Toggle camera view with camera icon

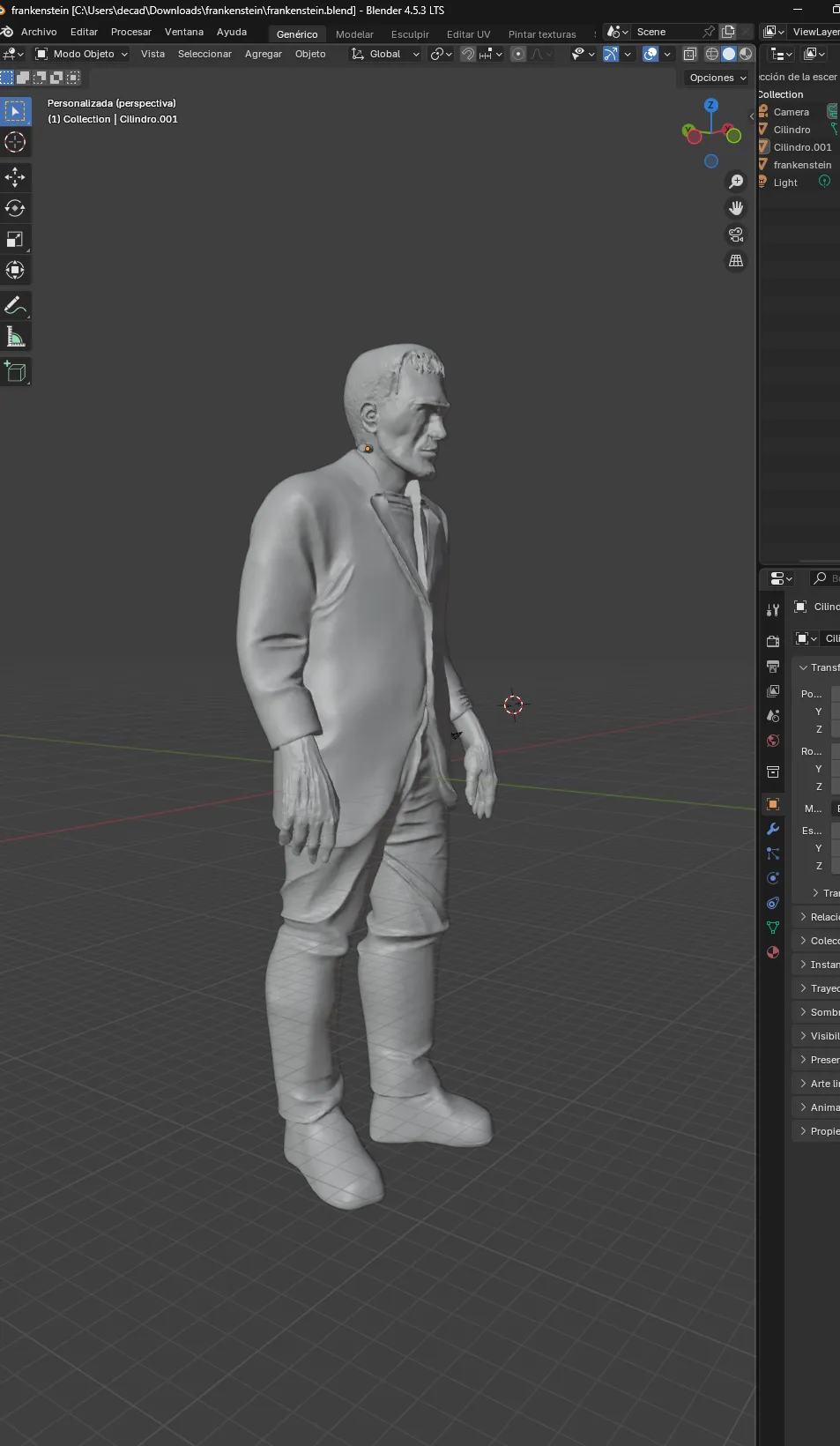(736, 235)
